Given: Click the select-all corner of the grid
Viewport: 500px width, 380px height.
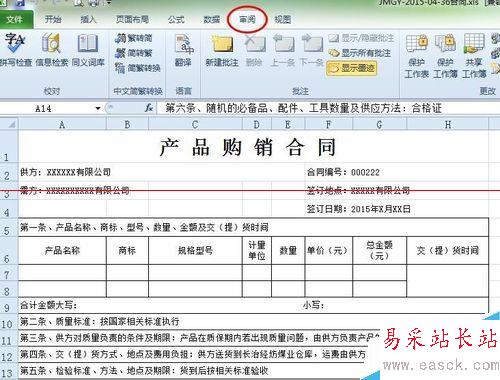Looking at the screenshot, I should (9, 125).
